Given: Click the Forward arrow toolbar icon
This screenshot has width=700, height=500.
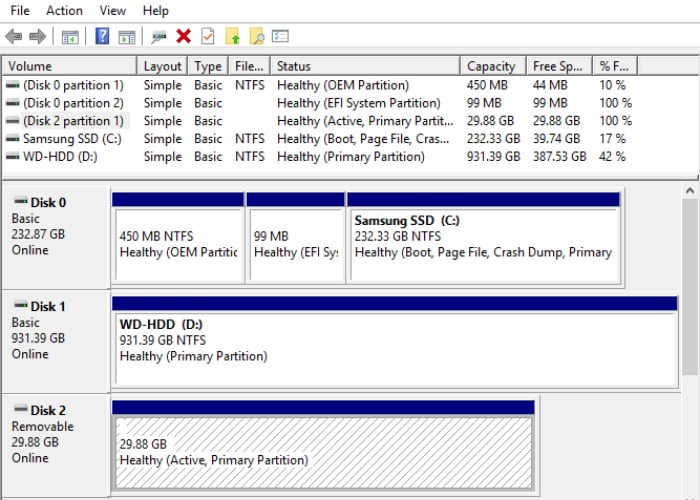Looking at the screenshot, I should coord(37,36).
